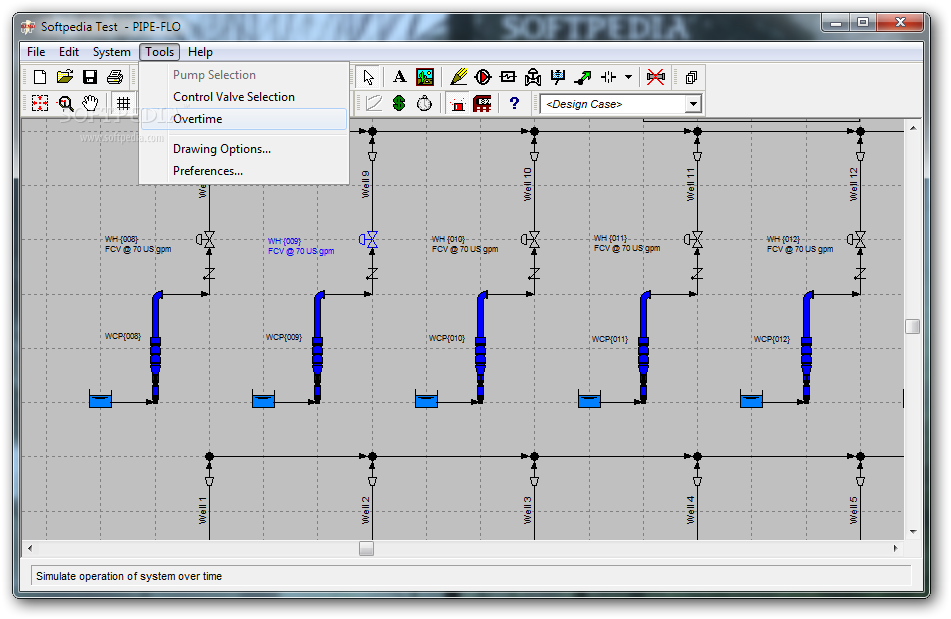This screenshot has width=951, height=619.
Task: Click the horizontal scrollbar left arrow
Action: [30, 548]
